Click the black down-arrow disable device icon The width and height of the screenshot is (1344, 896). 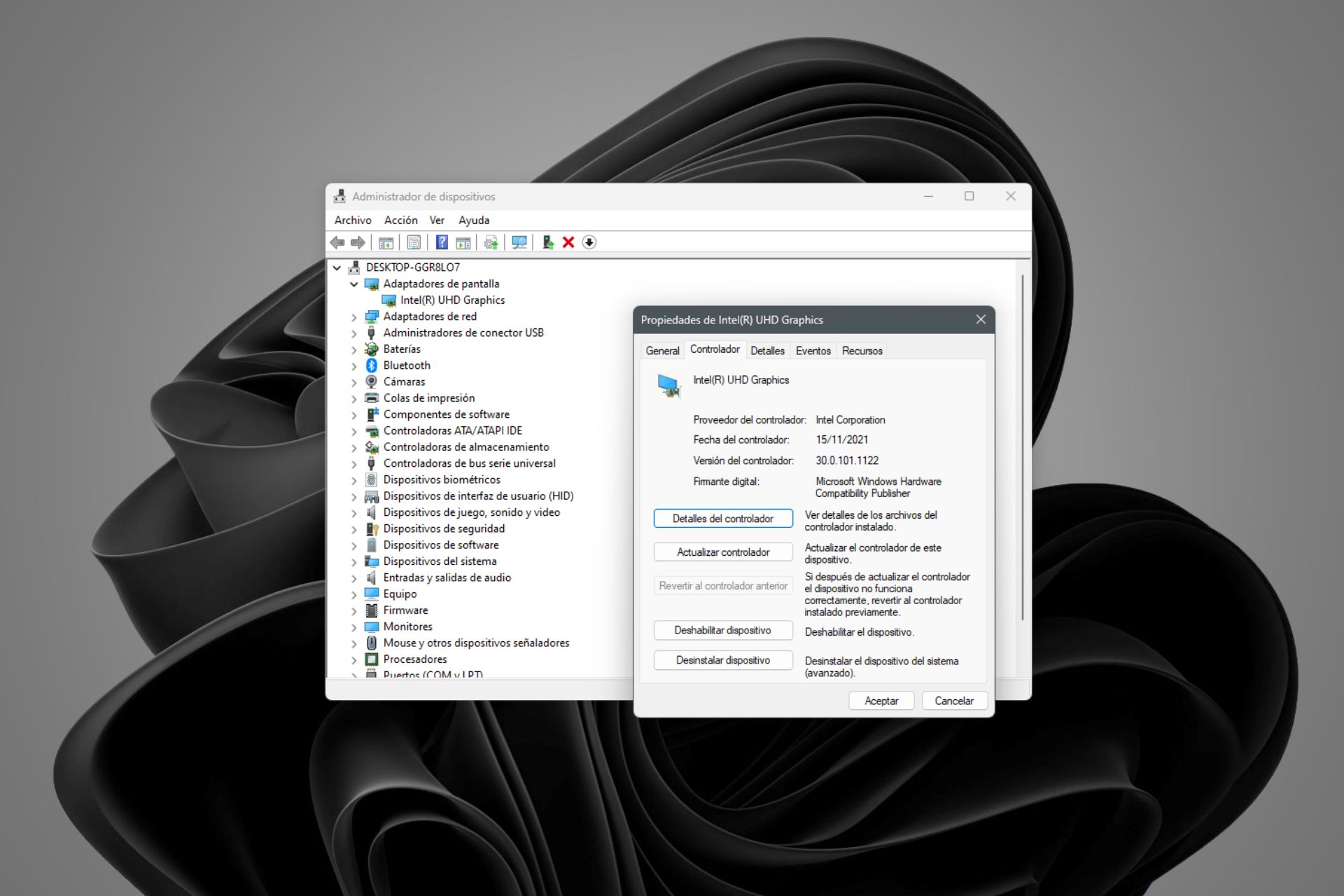point(589,242)
